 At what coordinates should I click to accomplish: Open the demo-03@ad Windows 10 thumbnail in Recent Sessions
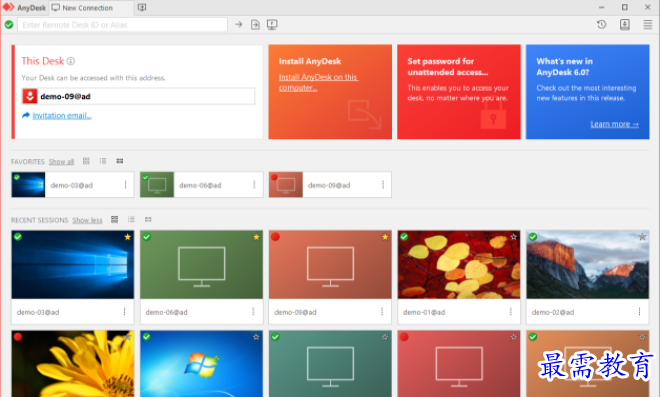73,264
